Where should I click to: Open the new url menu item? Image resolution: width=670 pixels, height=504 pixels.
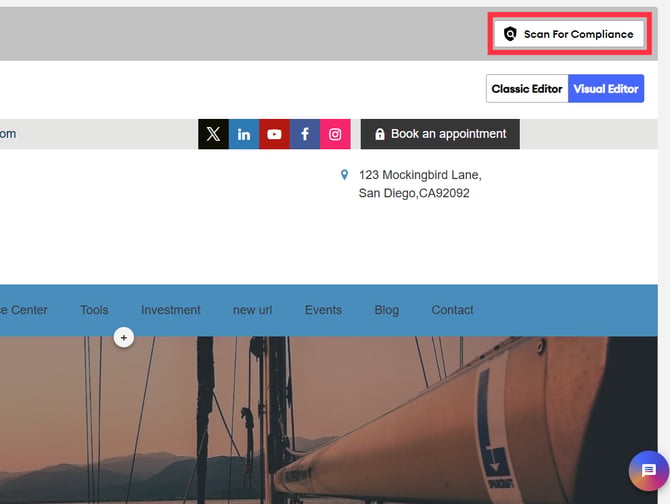pos(253,310)
